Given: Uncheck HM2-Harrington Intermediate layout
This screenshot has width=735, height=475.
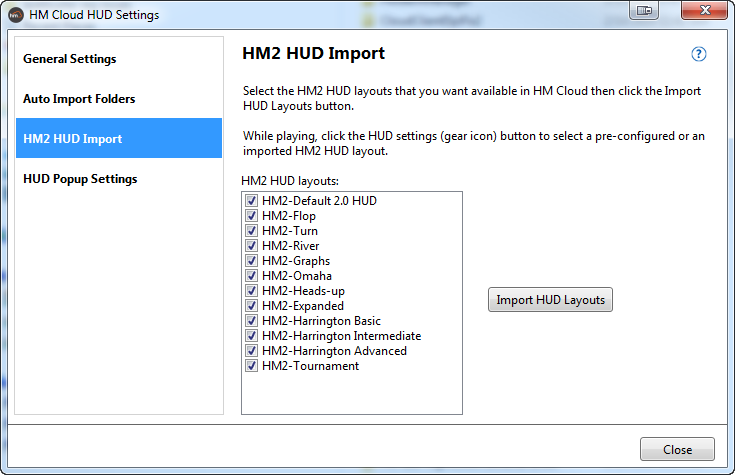Looking at the screenshot, I should [x=251, y=336].
